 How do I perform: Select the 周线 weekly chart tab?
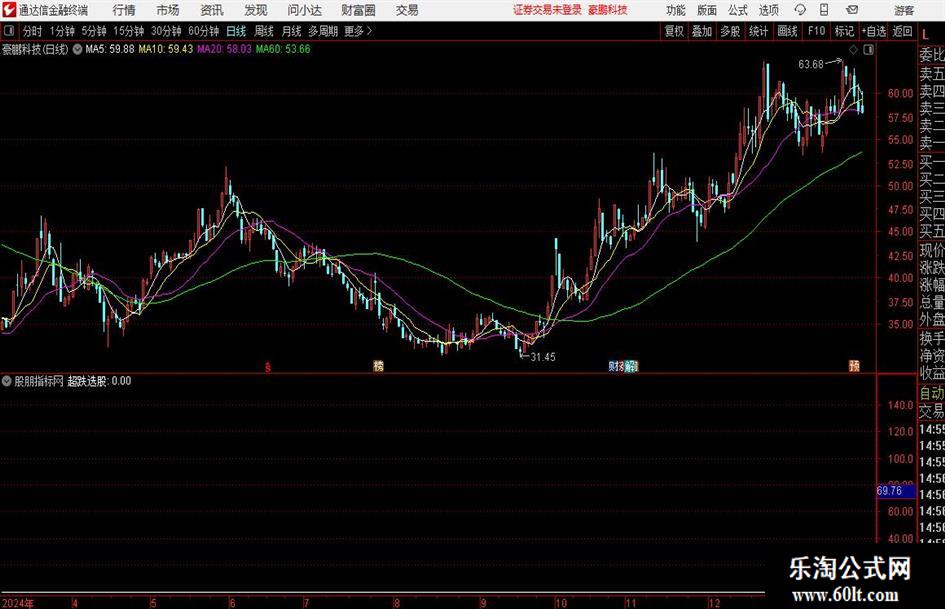263,31
